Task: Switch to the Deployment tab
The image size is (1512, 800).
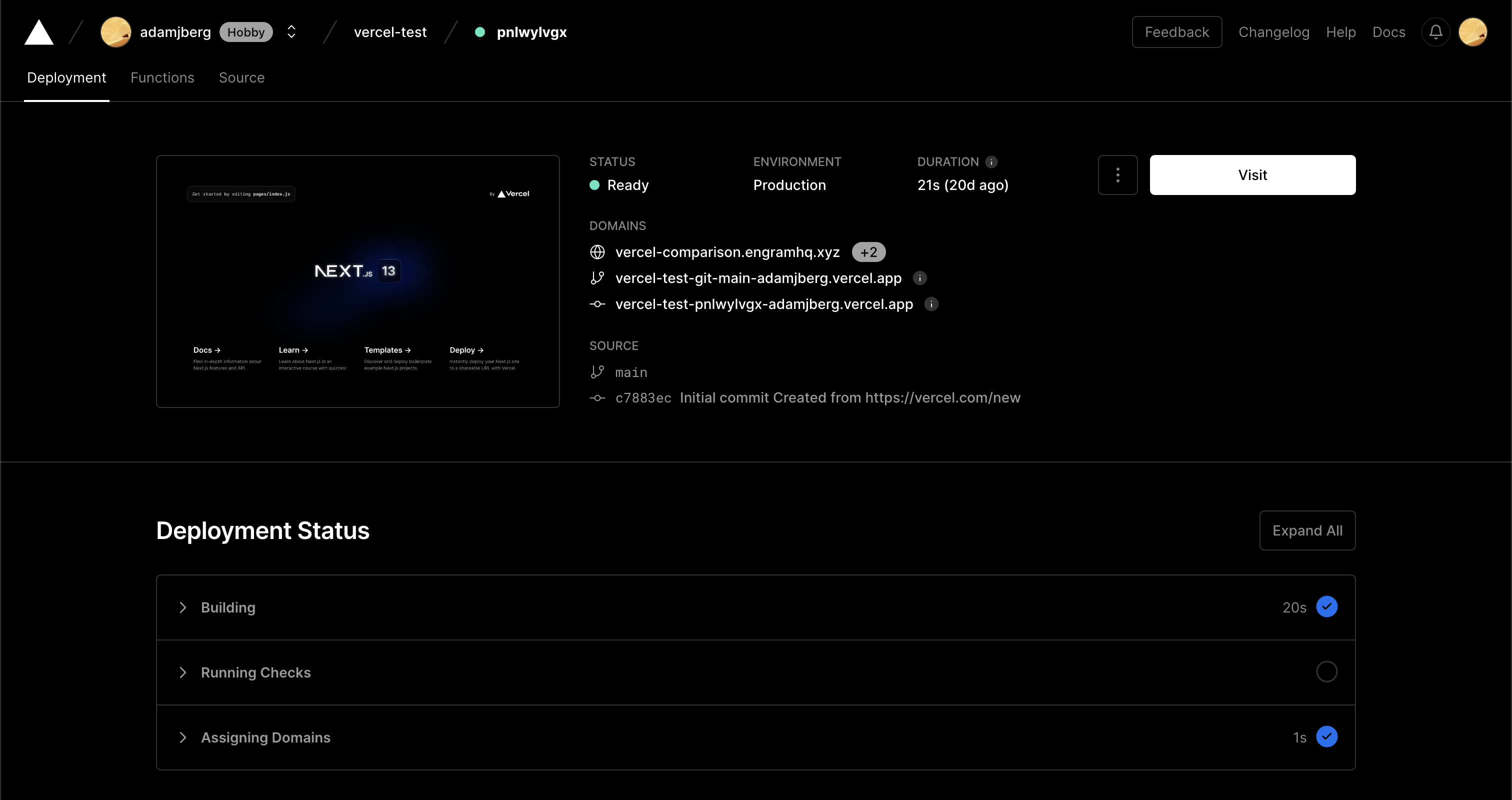Action: point(66,77)
